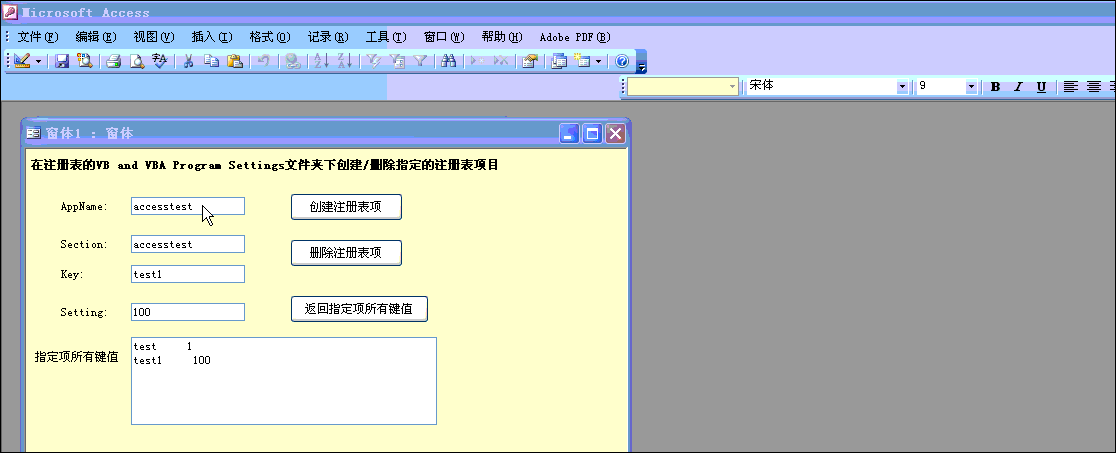The image size is (1116, 453).
Task: Toggle the Align Left button
Action: (x=1070, y=87)
